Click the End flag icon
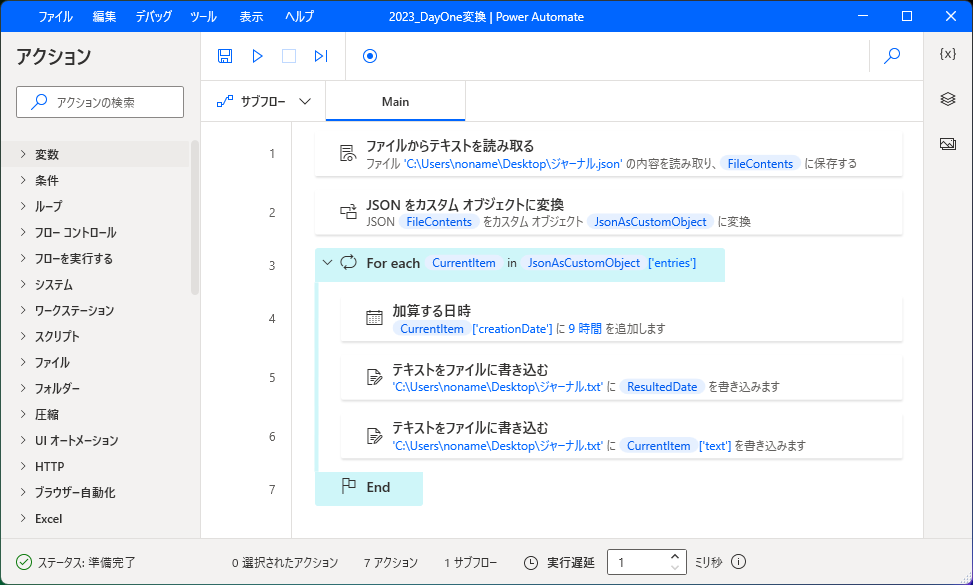 [x=349, y=486]
